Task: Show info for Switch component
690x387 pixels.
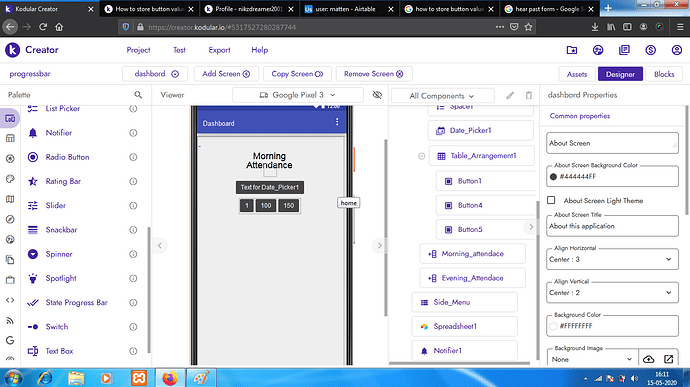Action: (x=133, y=327)
